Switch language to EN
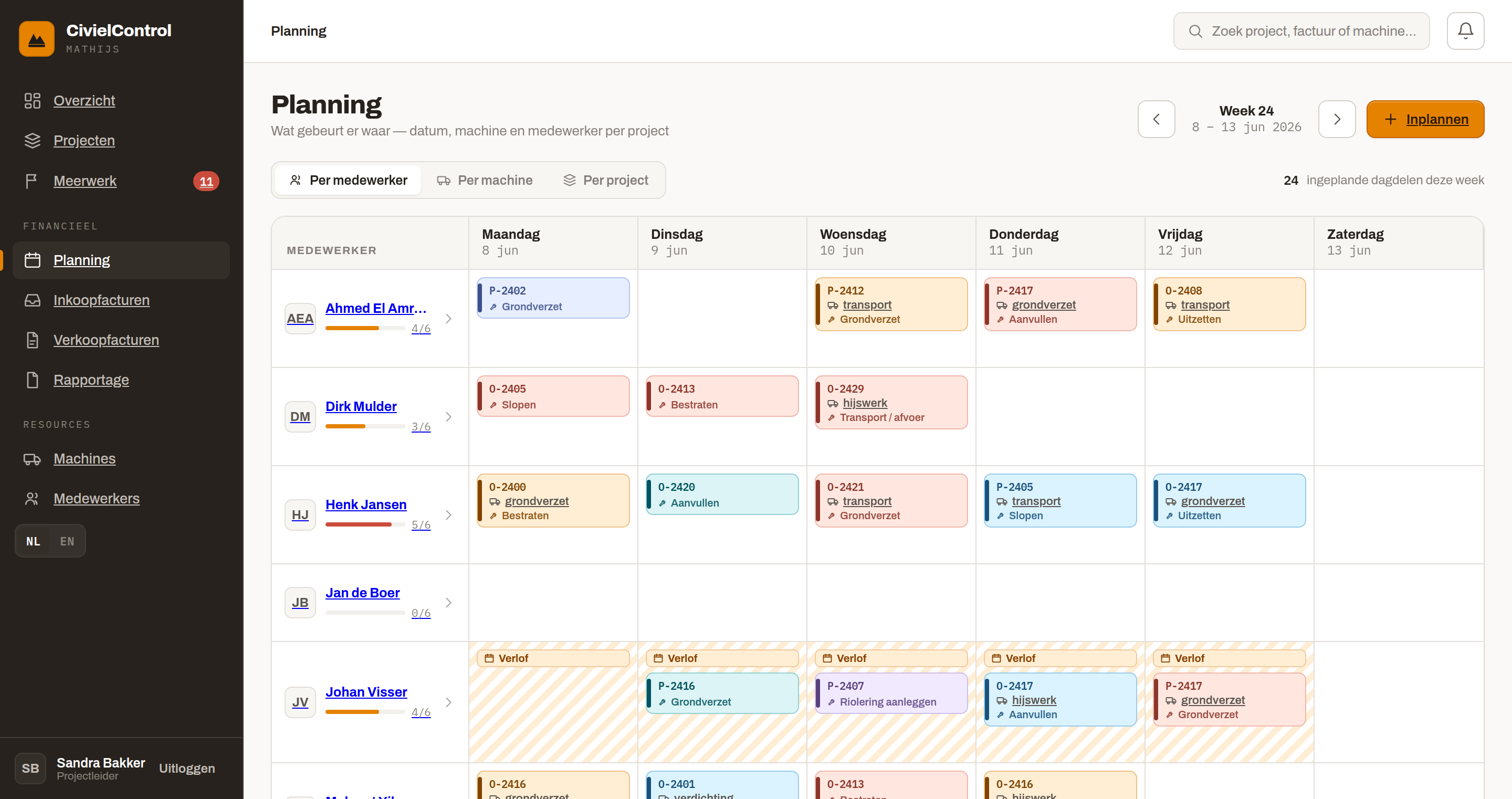The height and width of the screenshot is (799, 1512). (x=67, y=541)
